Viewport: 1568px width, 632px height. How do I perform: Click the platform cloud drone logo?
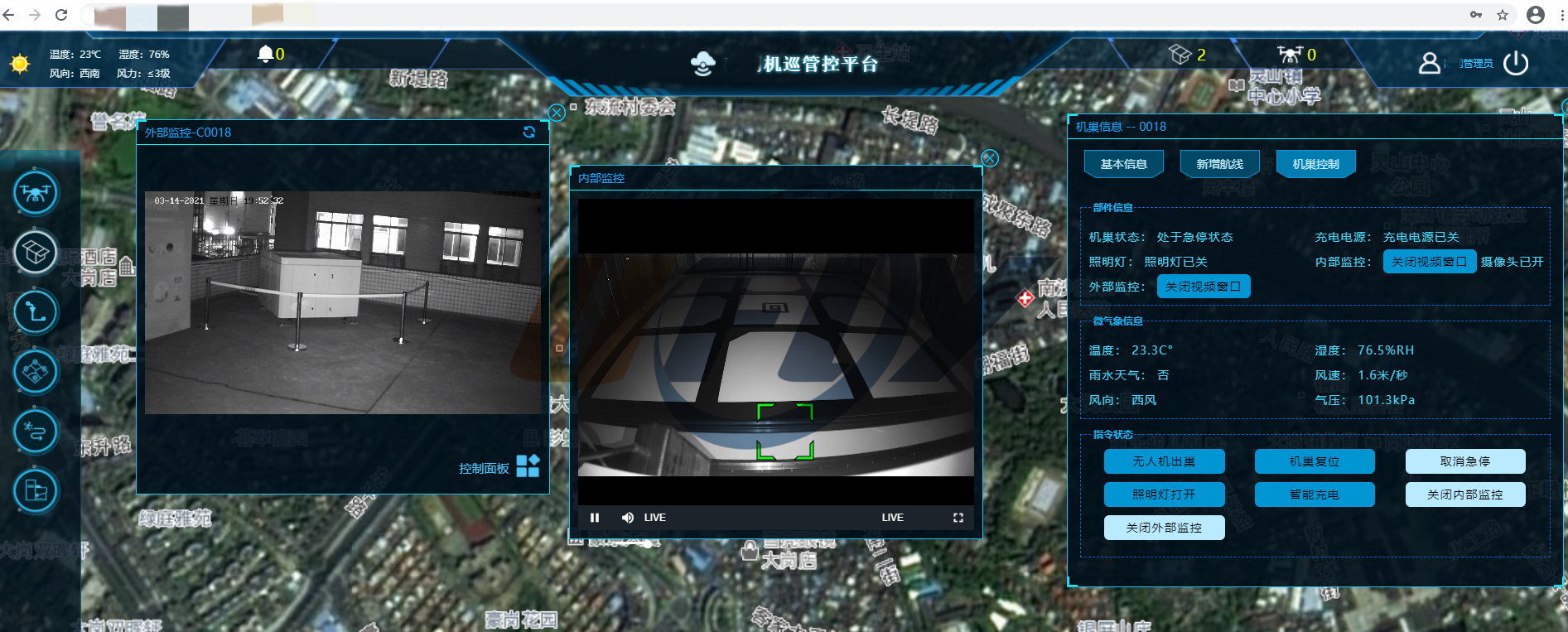[703, 63]
